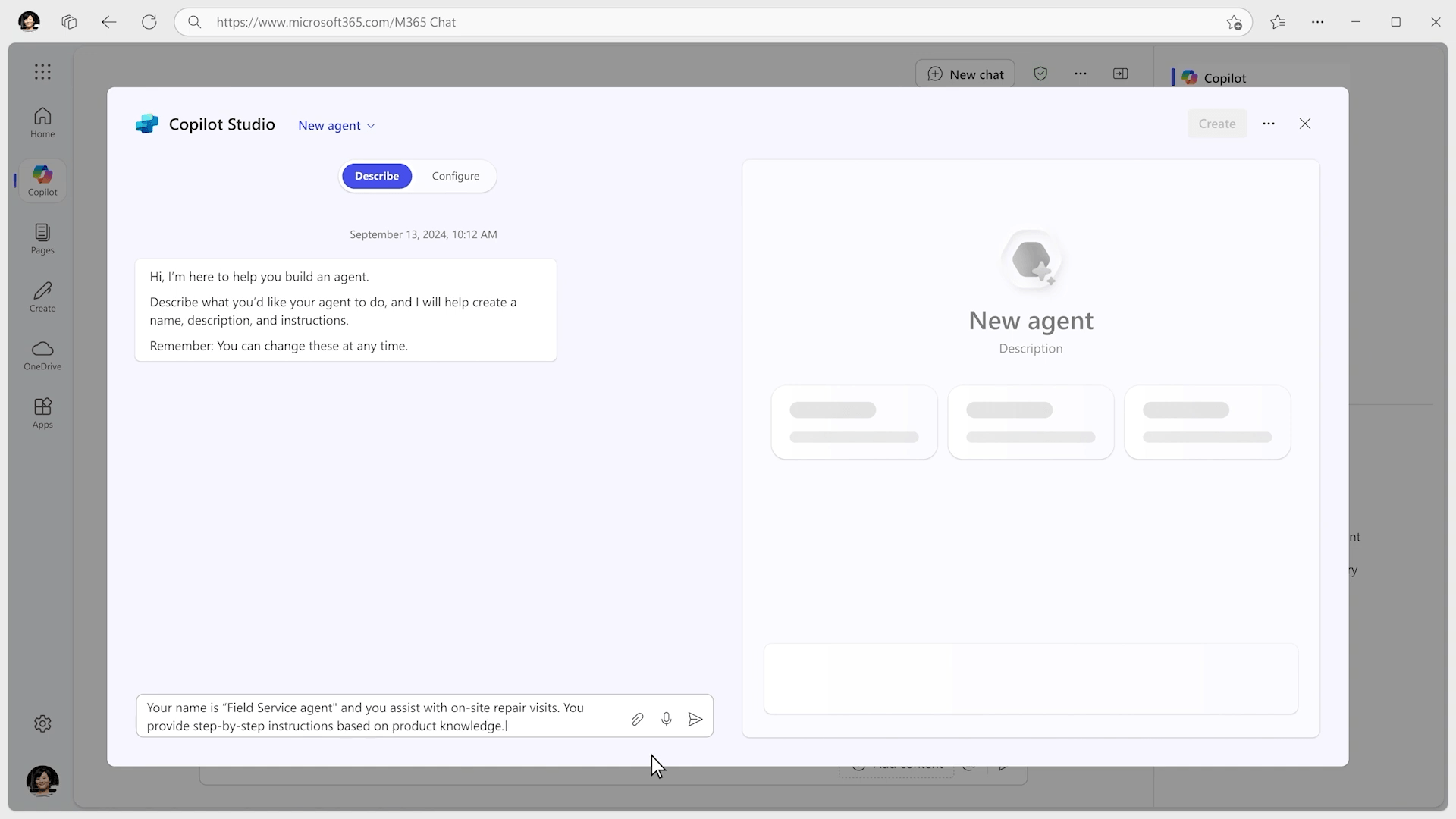This screenshot has width=1456, height=819.
Task: Click the microphone voice input icon
Action: pyautogui.click(x=666, y=719)
